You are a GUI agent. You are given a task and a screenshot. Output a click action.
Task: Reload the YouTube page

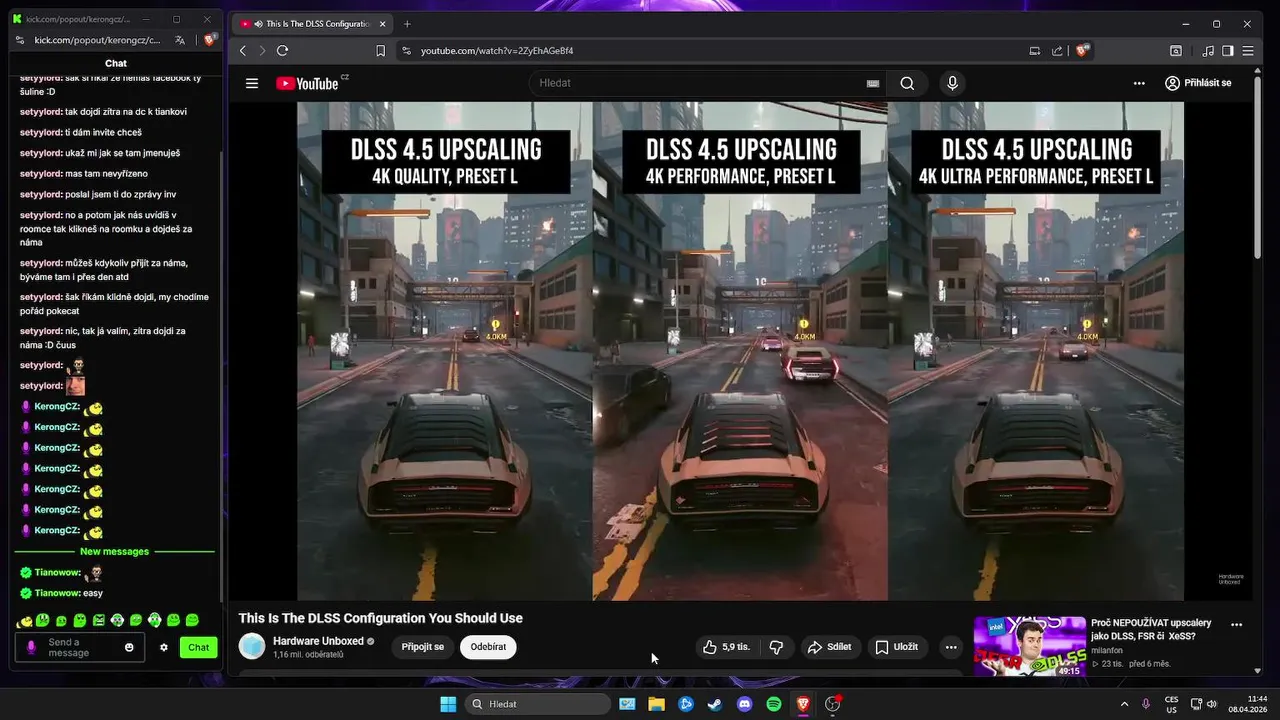282,50
